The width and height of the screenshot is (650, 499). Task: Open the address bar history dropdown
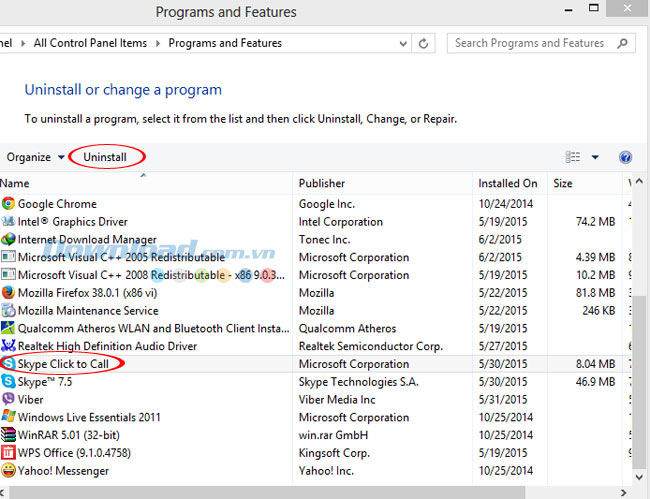click(402, 44)
